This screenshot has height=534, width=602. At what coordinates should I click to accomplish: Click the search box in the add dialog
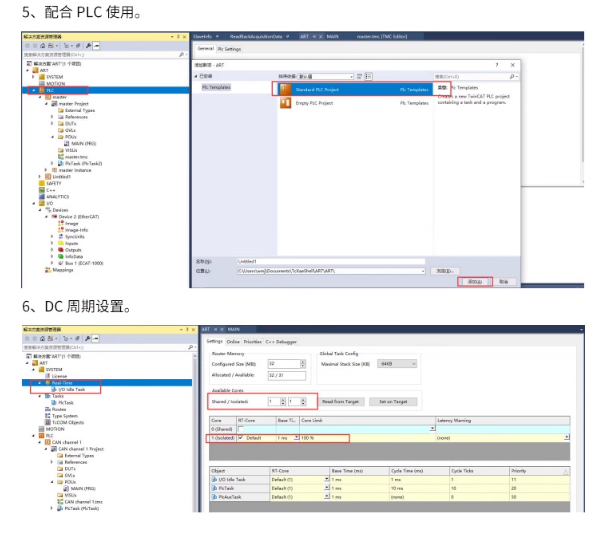476,76
